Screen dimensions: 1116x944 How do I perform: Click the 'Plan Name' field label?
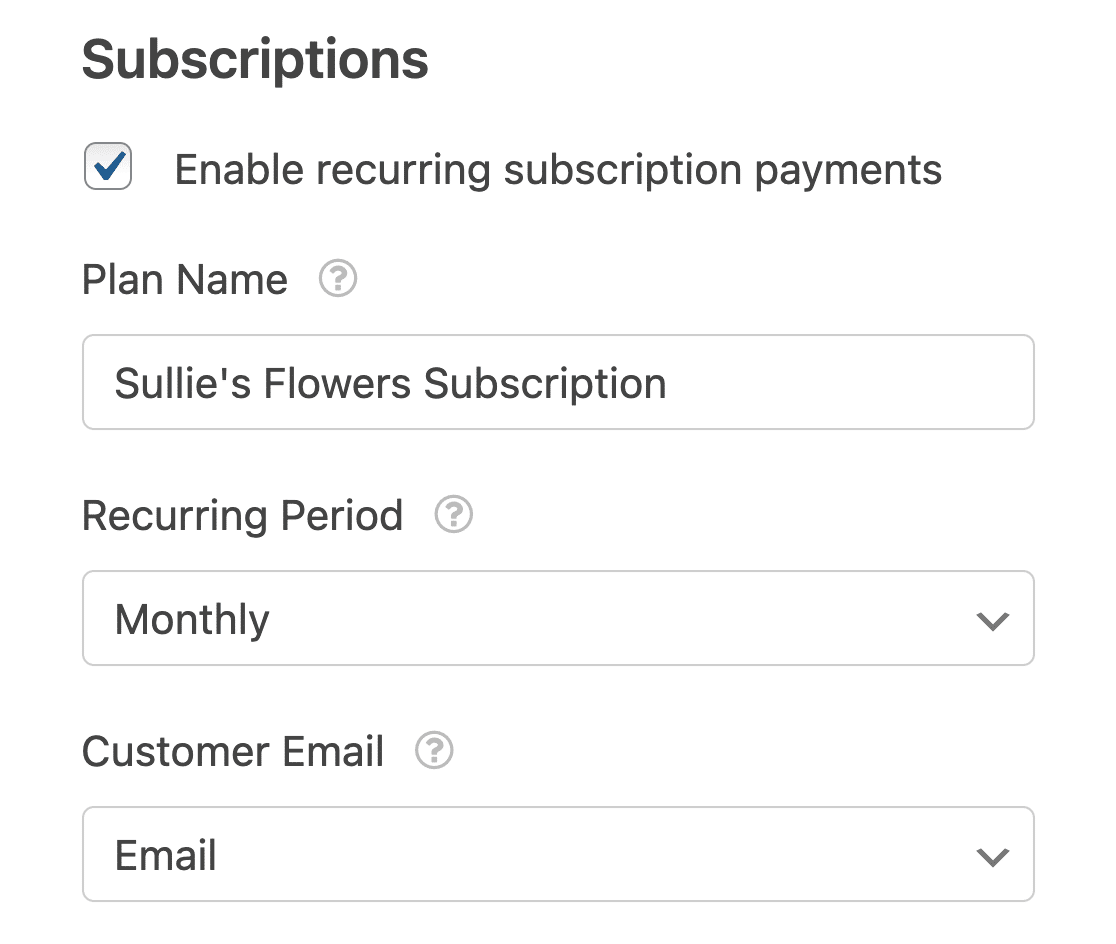[x=184, y=279]
